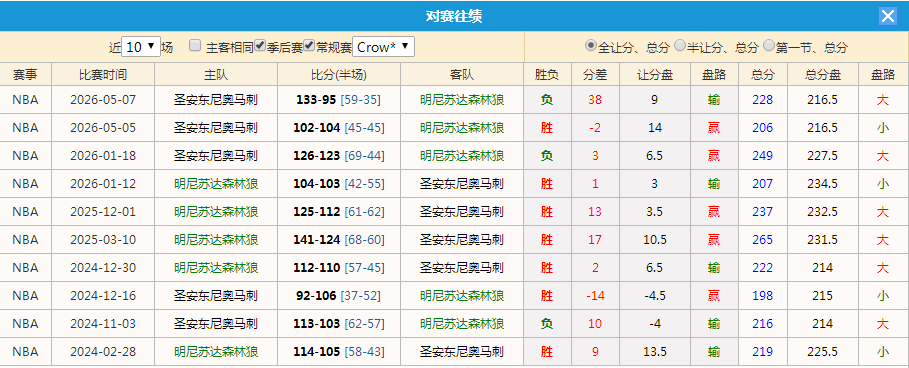Screen dimensions: 909x368
Task: Click the 比赛时间 column header
Action: coord(103,75)
